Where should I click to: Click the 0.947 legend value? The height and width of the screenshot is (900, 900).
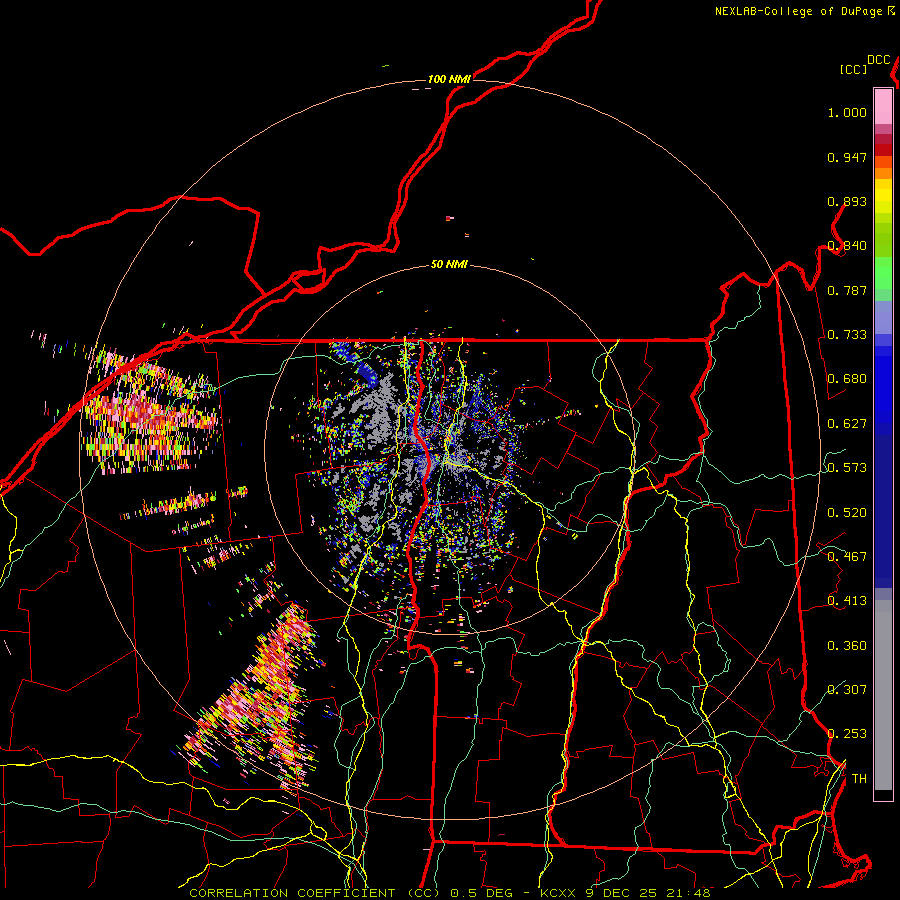847,157
